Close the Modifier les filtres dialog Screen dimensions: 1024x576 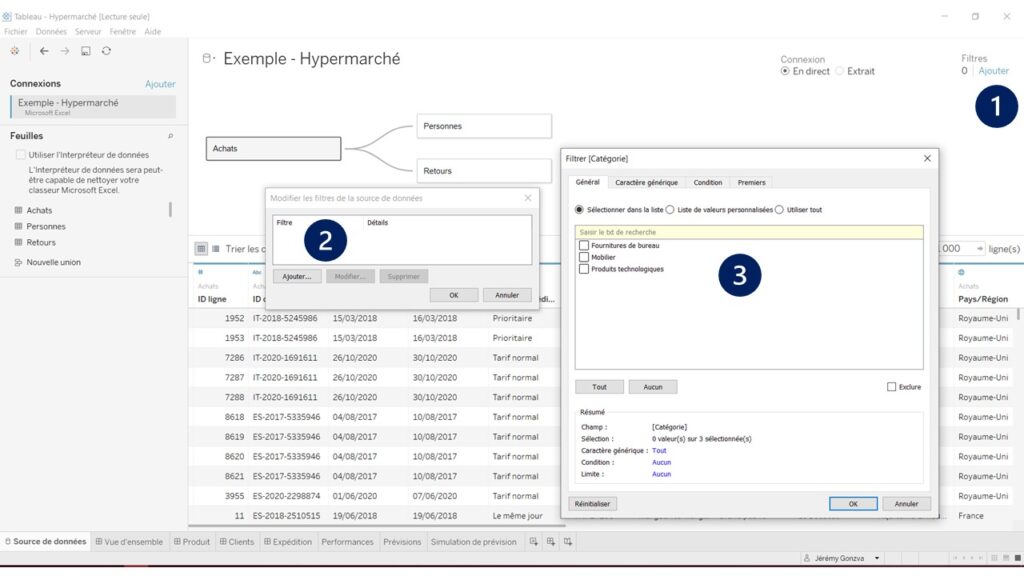528,198
